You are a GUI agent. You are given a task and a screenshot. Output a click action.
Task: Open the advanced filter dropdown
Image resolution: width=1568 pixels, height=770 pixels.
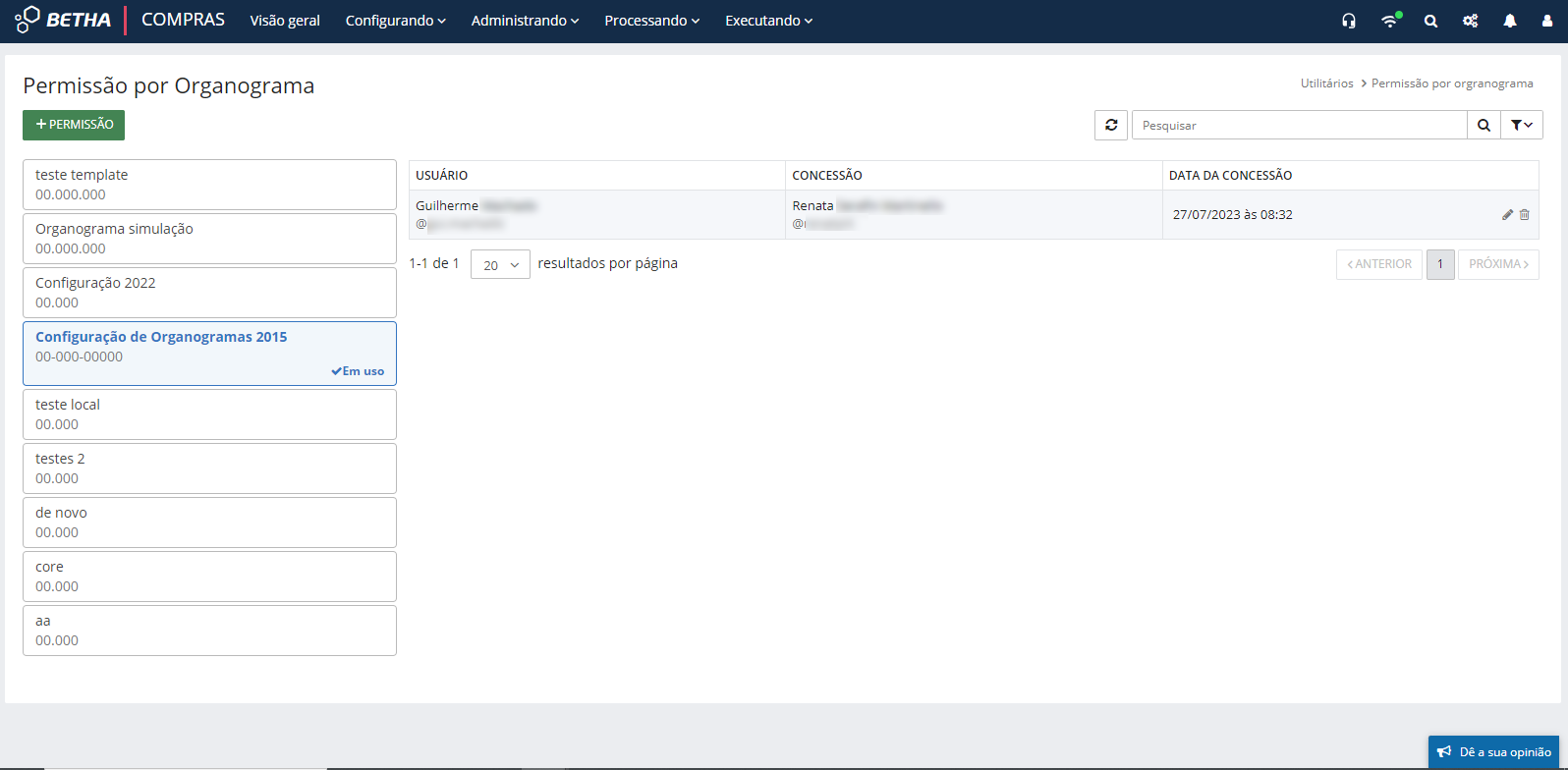pos(1522,125)
